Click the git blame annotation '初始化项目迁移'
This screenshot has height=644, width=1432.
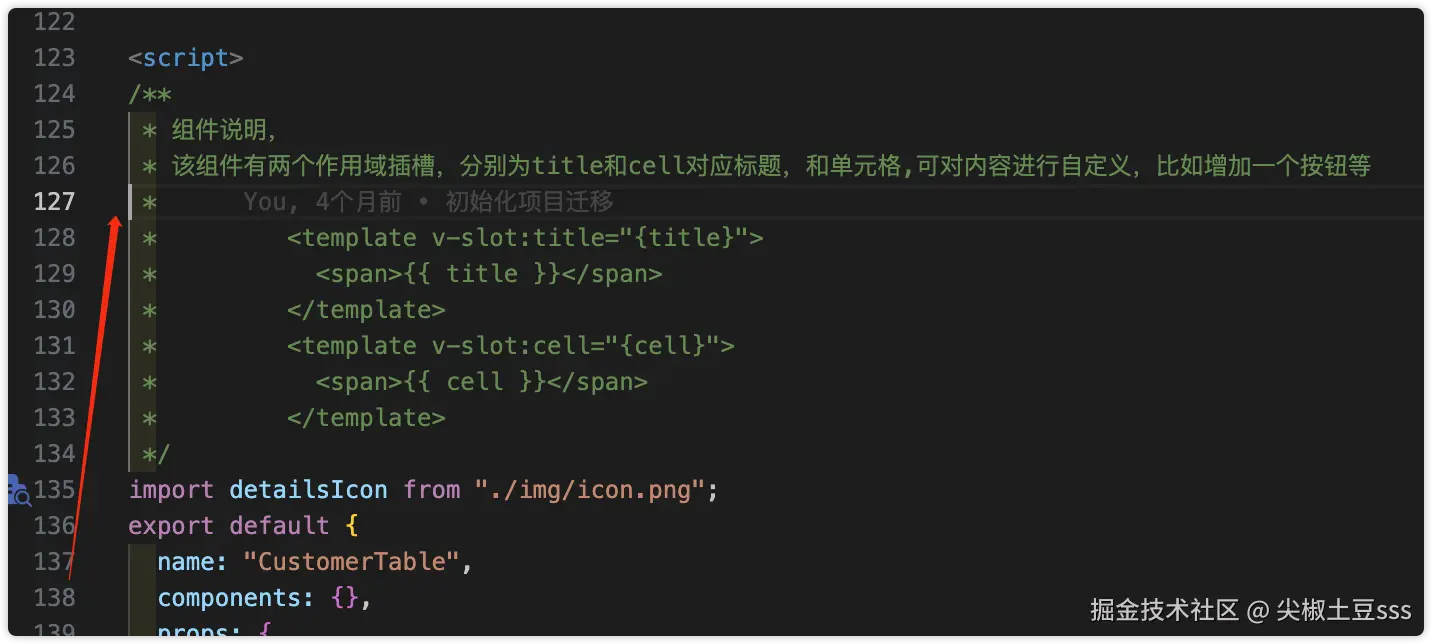coord(529,202)
